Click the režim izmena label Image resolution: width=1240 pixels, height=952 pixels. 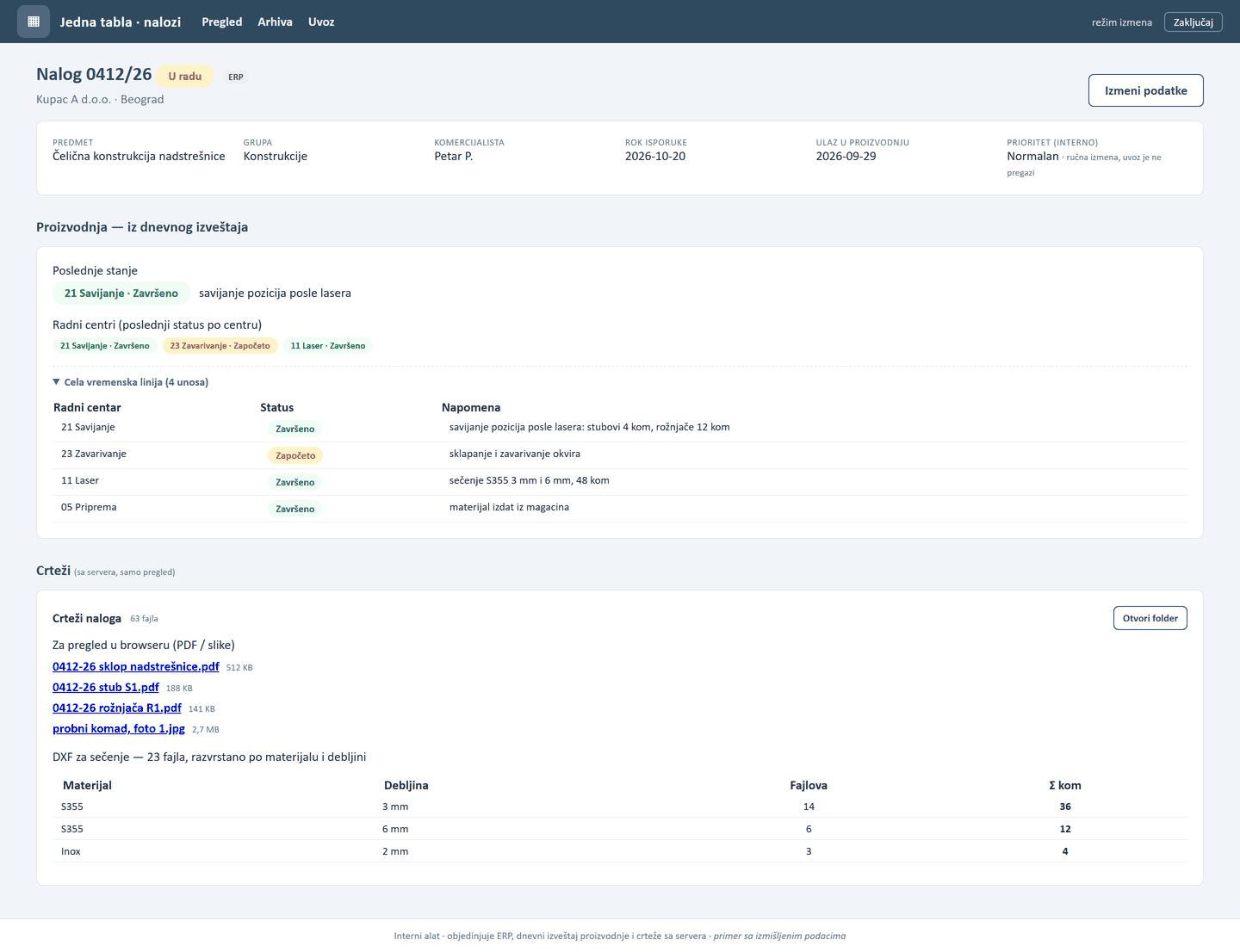pyautogui.click(x=1122, y=22)
